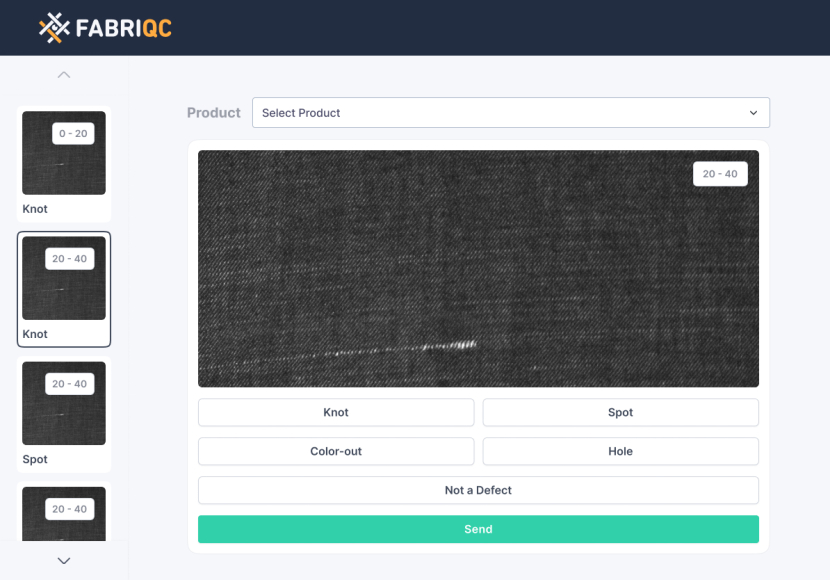The height and width of the screenshot is (580, 830).
Task: Click the up chevron in thumbnail sidebar
Action: coord(64,75)
